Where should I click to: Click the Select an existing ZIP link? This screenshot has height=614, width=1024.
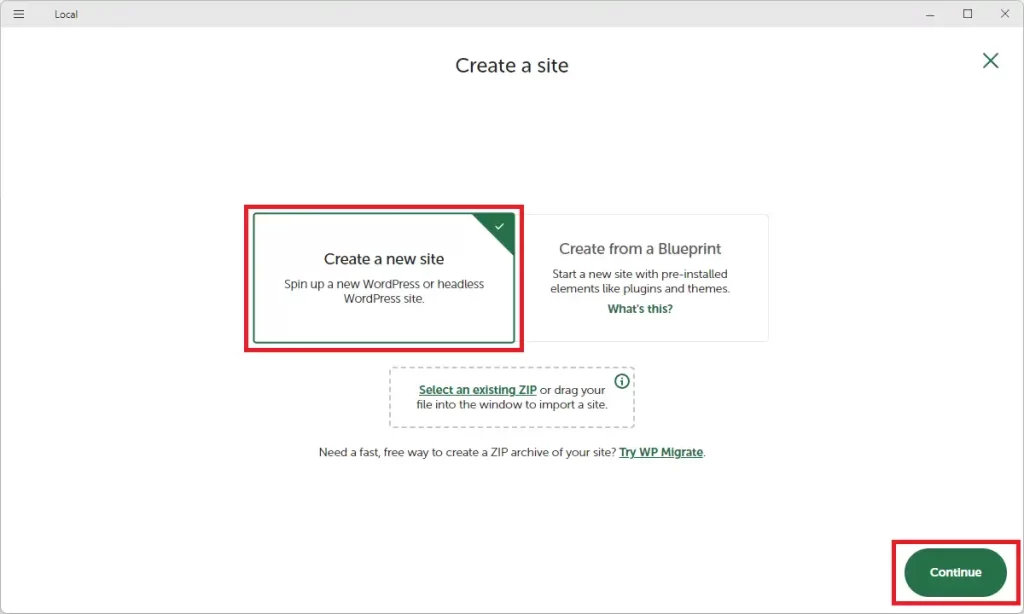[x=477, y=390]
